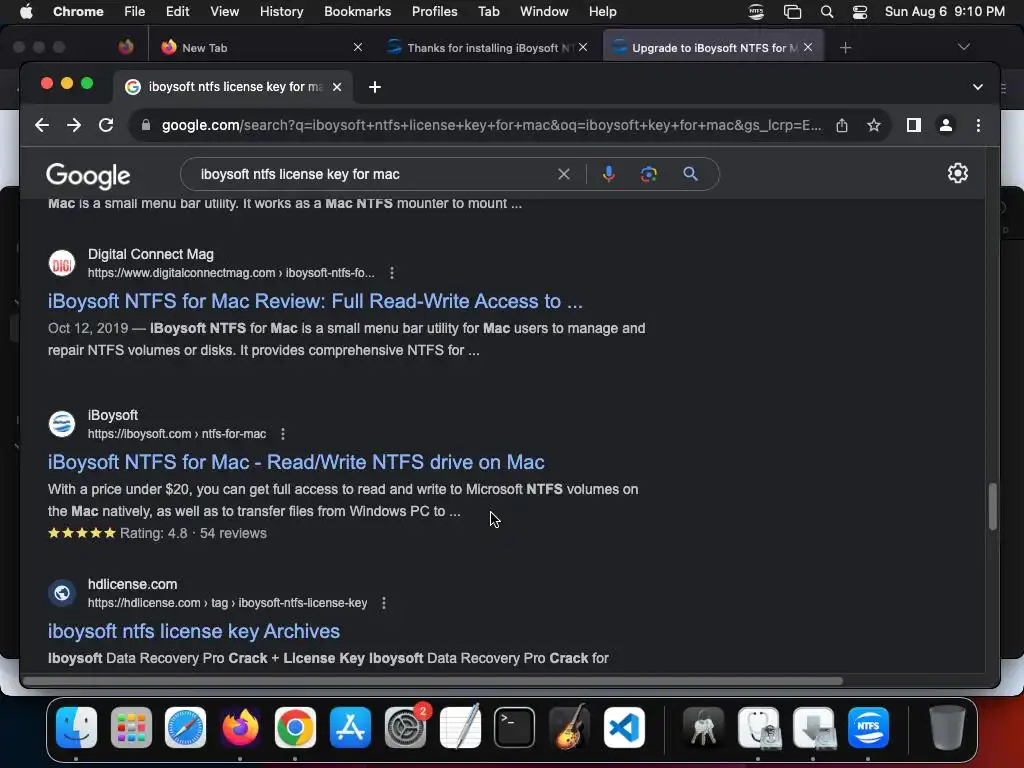
Task: Open System Settings from the Dock
Action: (x=406, y=727)
